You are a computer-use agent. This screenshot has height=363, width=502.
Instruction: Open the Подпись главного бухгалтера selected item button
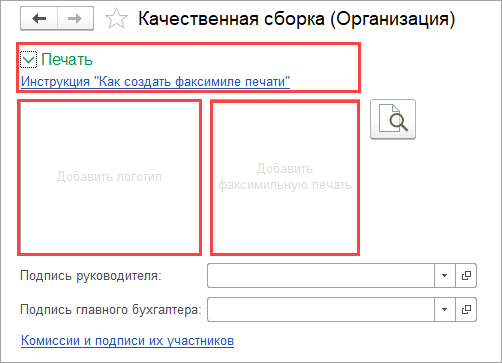466,310
